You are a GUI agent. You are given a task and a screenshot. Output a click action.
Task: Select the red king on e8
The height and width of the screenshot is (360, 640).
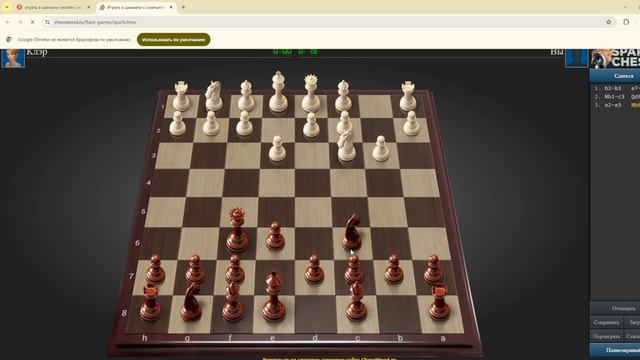tap(273, 297)
